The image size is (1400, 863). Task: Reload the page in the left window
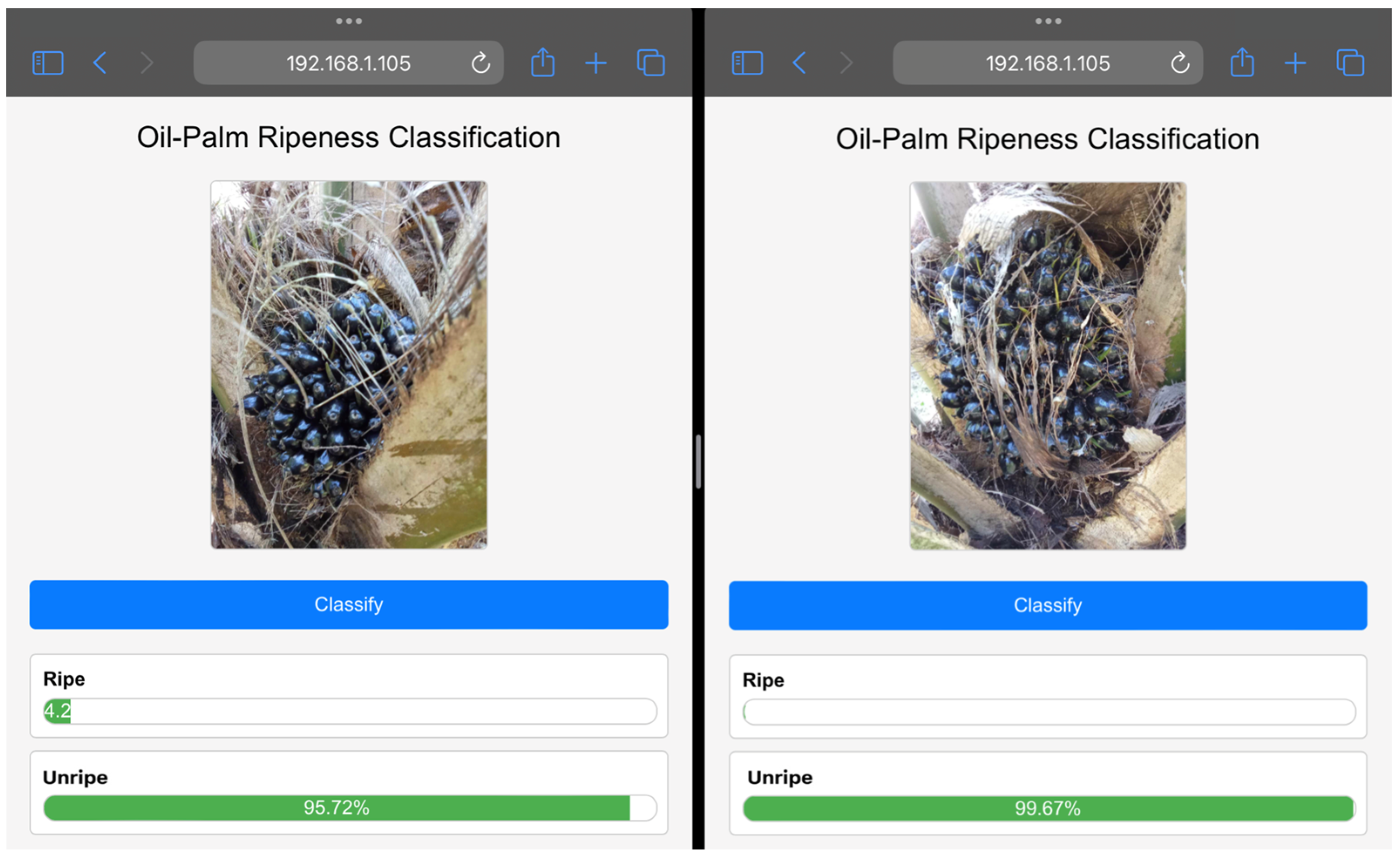[x=481, y=63]
